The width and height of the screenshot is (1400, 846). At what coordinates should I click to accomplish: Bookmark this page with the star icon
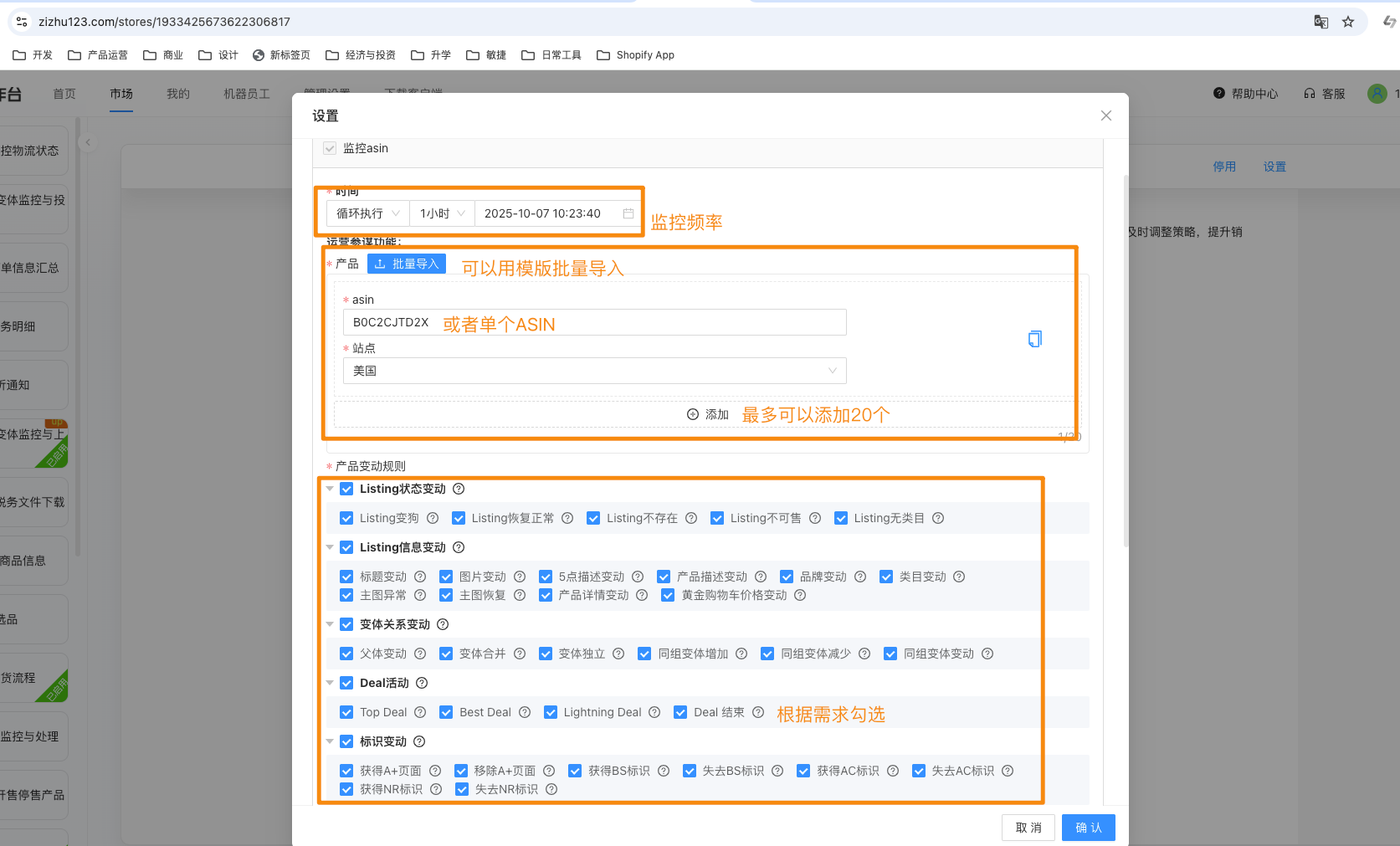1348,22
